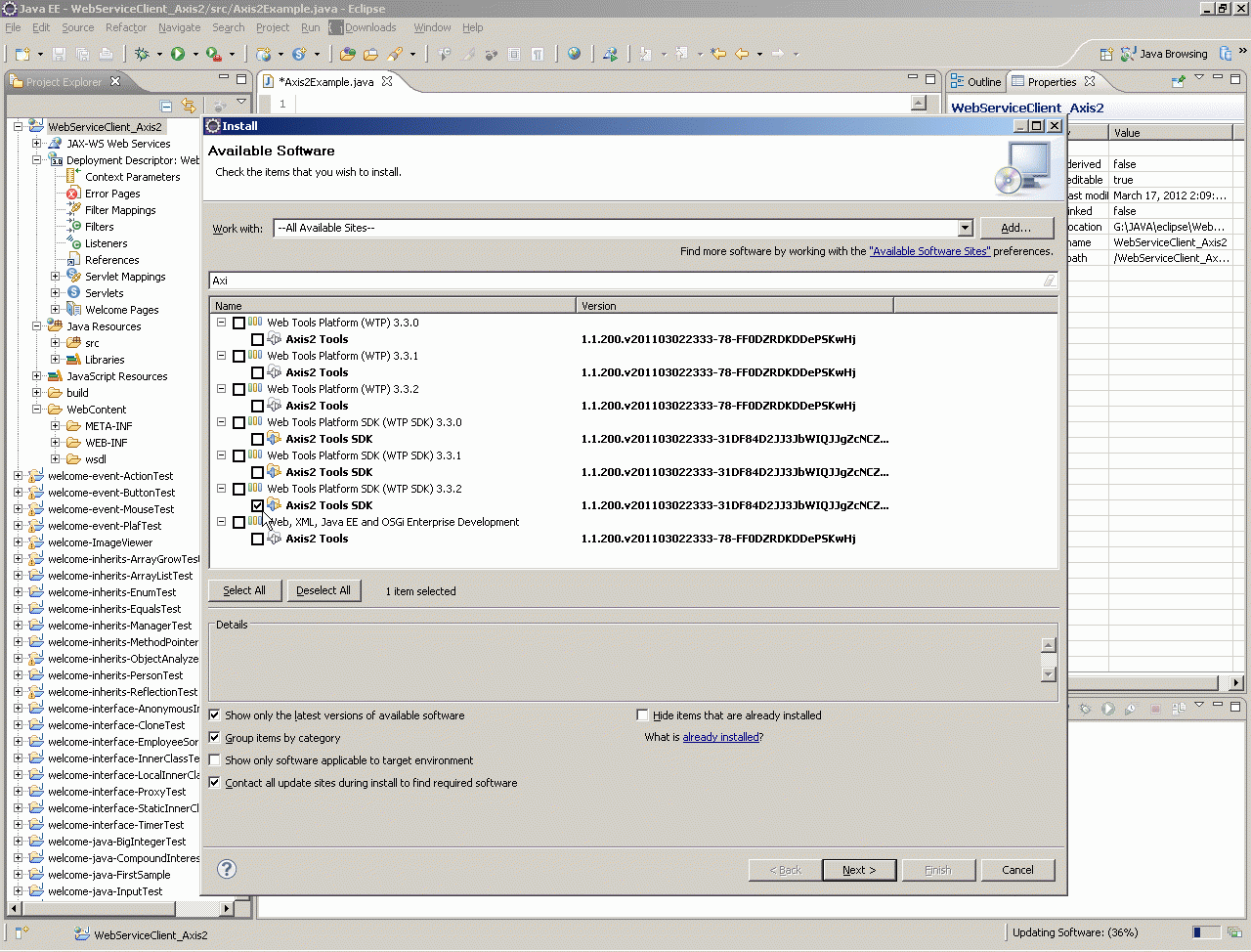Click the Save All toolbar icon
This screenshot has height=952, width=1251.
pos(82,54)
